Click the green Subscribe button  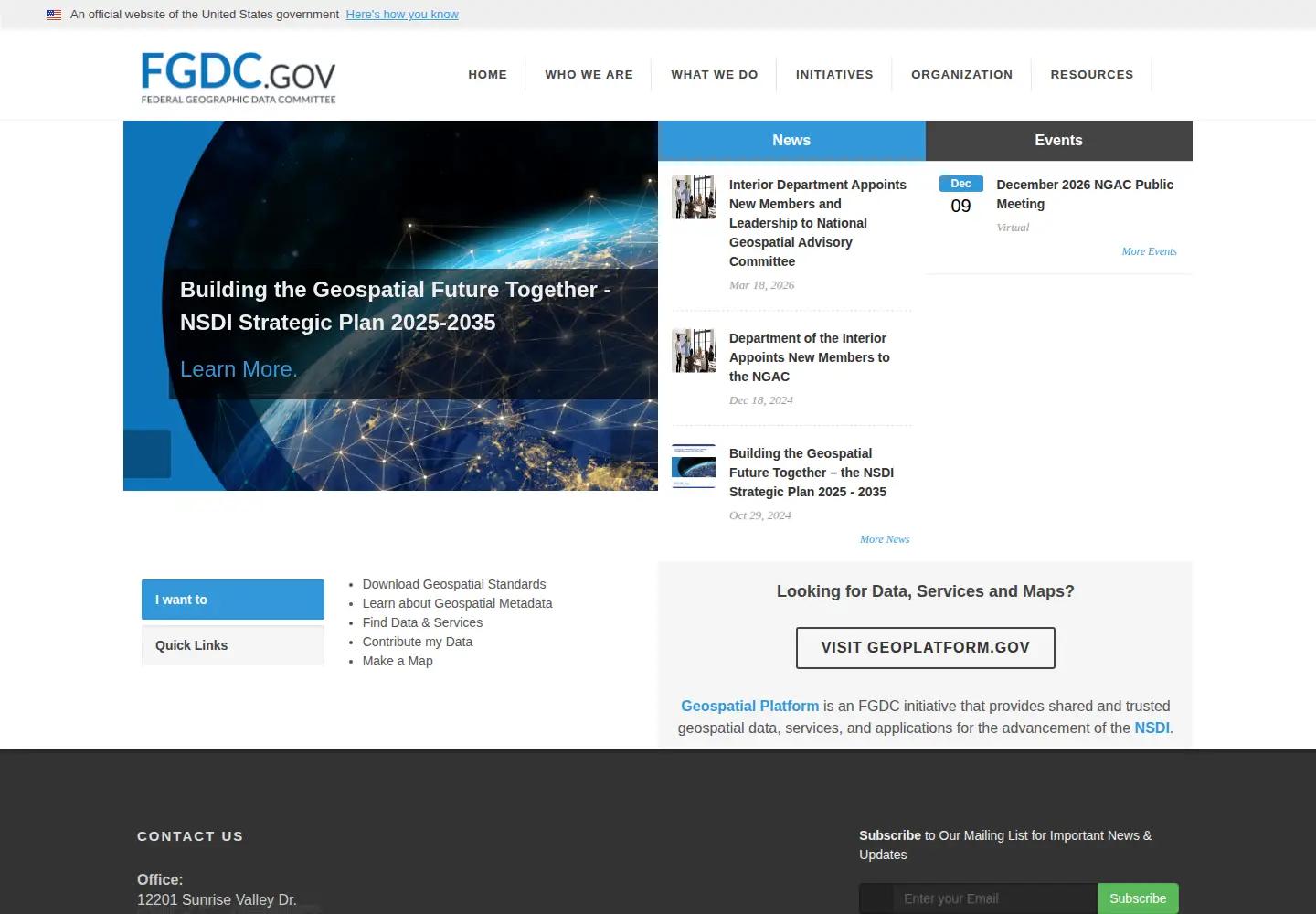pos(1138,898)
